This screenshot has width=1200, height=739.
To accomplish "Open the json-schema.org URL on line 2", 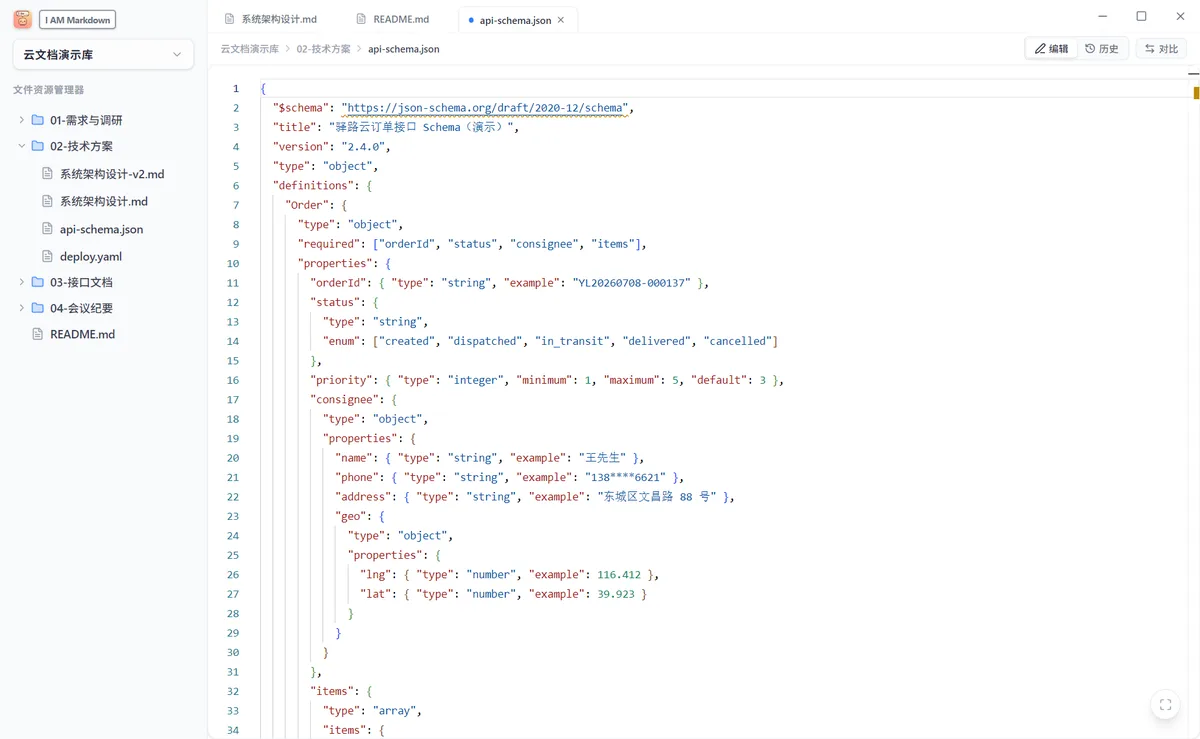I will pyautogui.click(x=485, y=107).
